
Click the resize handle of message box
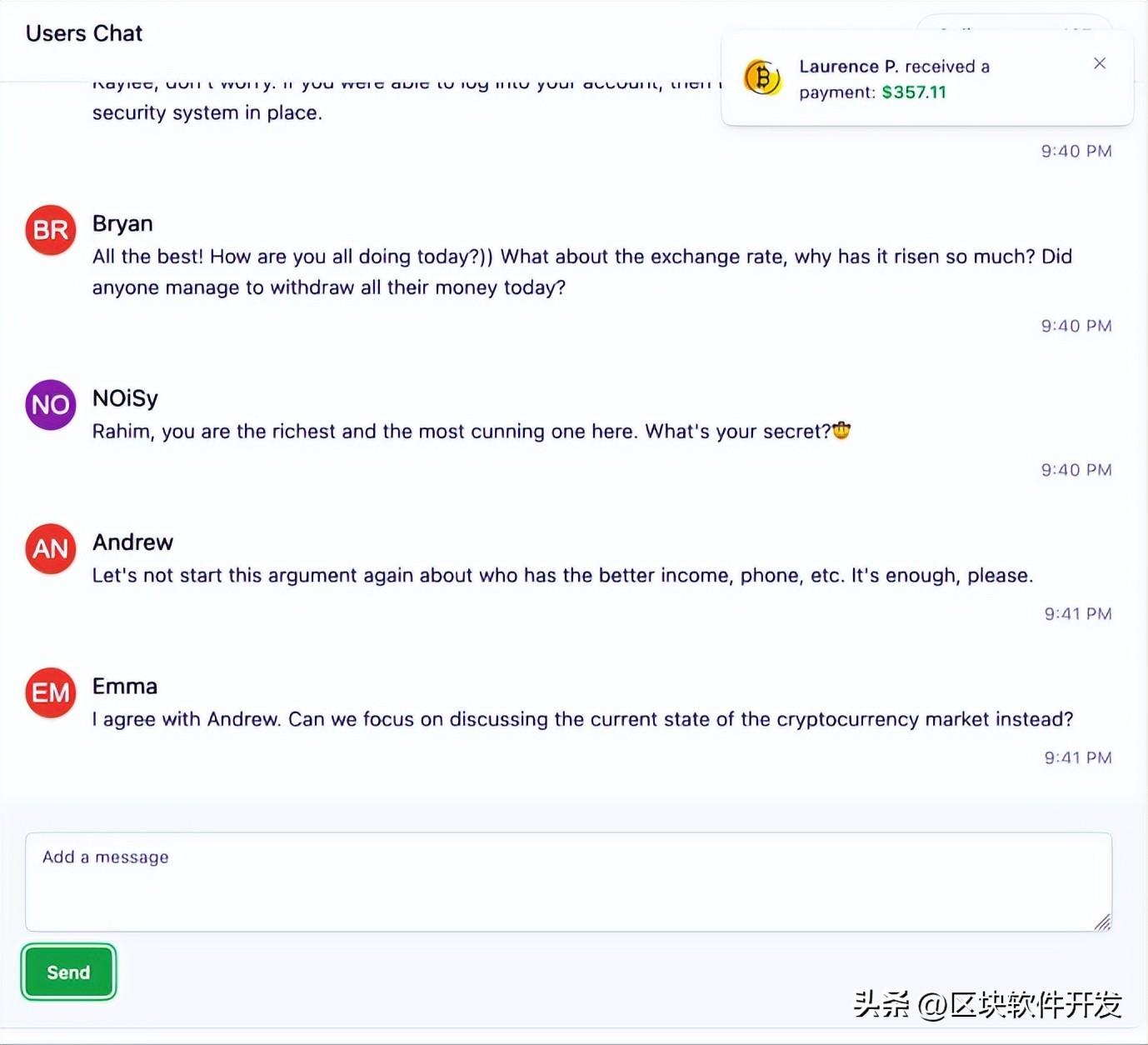click(1102, 921)
